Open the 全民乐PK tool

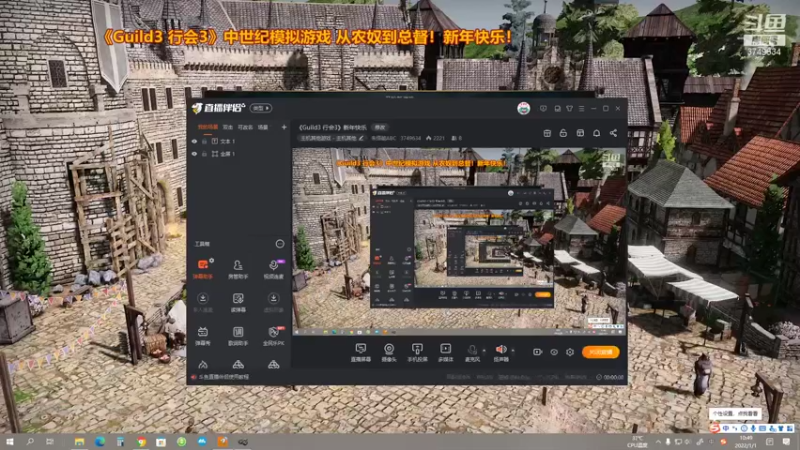(x=273, y=336)
